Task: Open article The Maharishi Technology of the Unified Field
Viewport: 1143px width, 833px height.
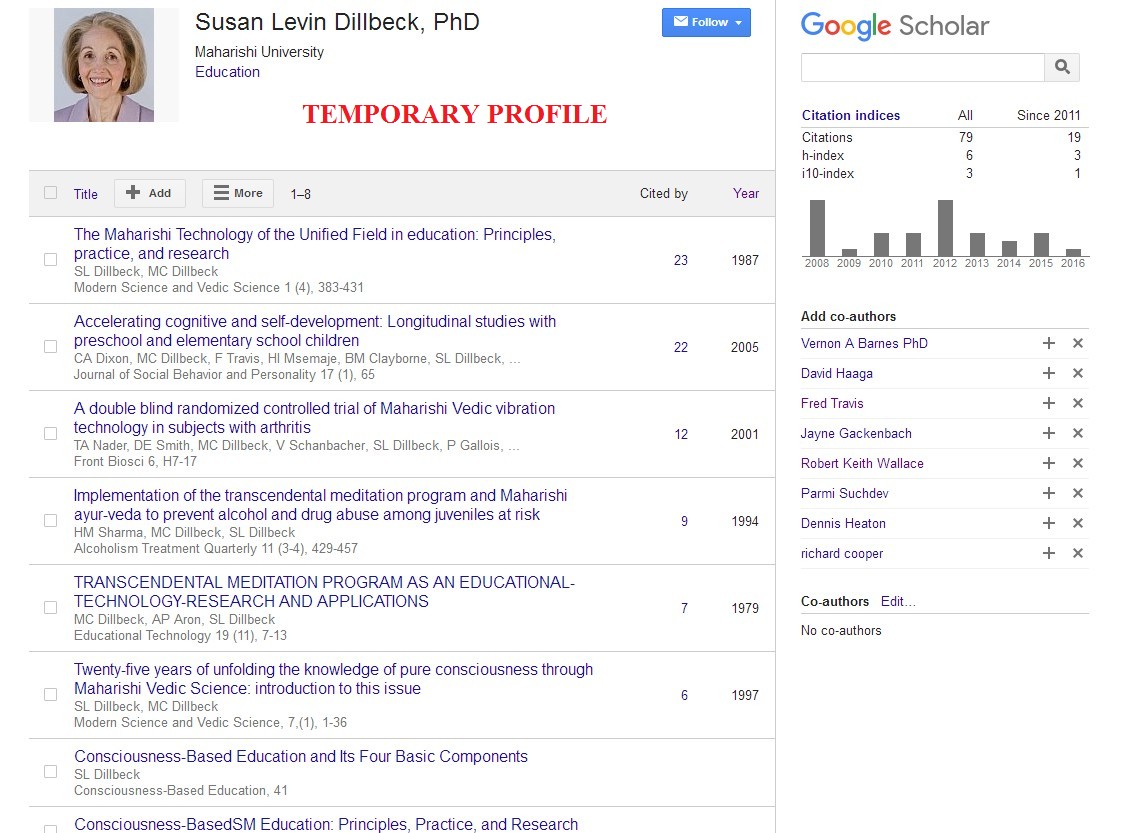Action: click(314, 243)
